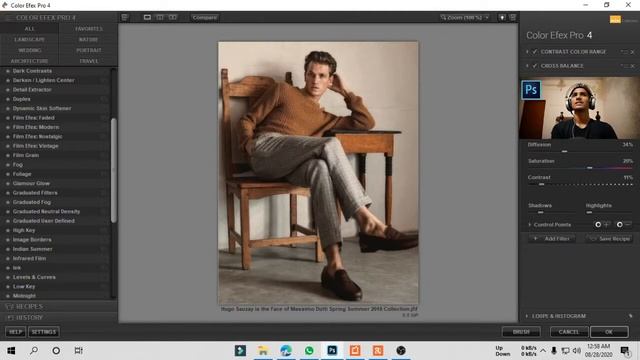Click the microphone icon in system tray
Viewport: 640px width, 360px height.
click(x=554, y=351)
